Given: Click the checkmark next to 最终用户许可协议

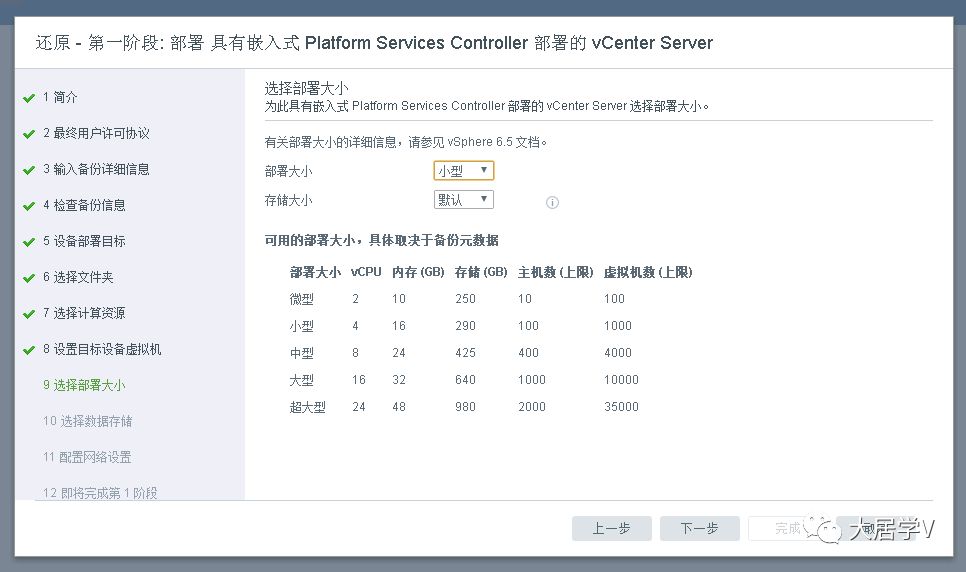Looking at the screenshot, I should tap(29, 134).
